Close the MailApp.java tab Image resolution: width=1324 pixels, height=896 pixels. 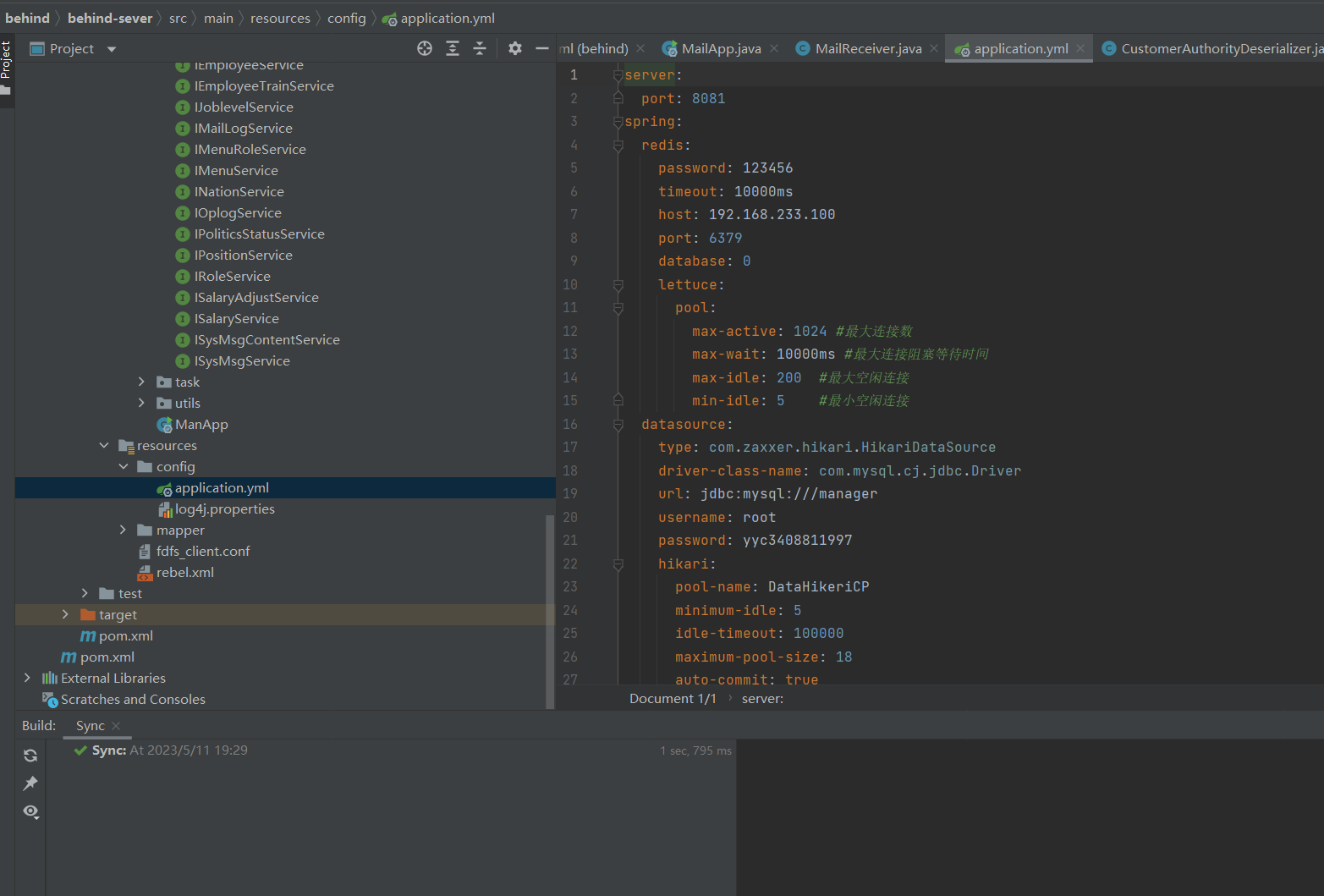coord(774,48)
